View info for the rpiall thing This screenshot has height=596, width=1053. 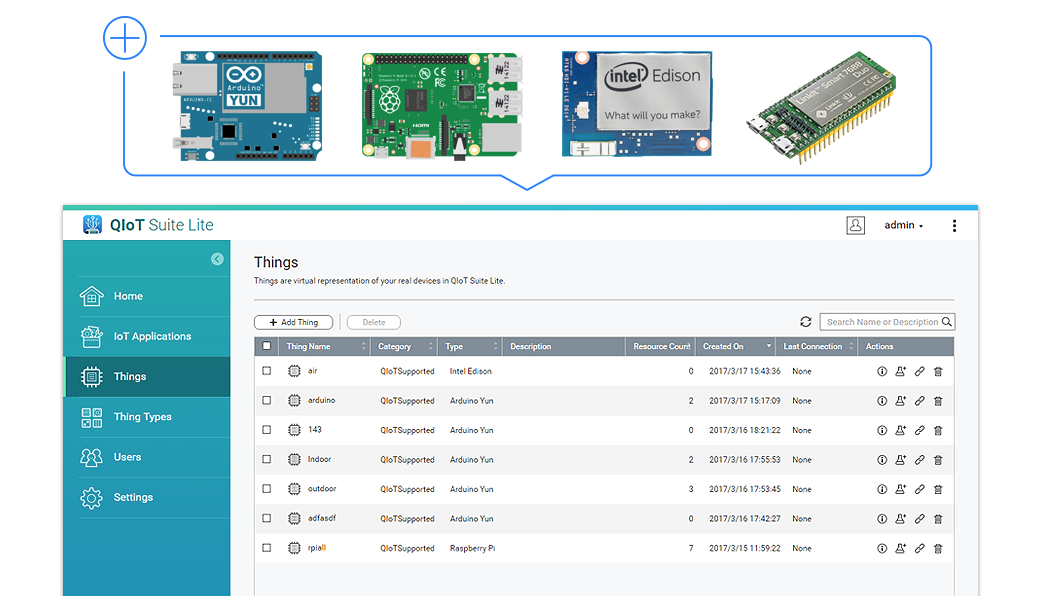882,549
